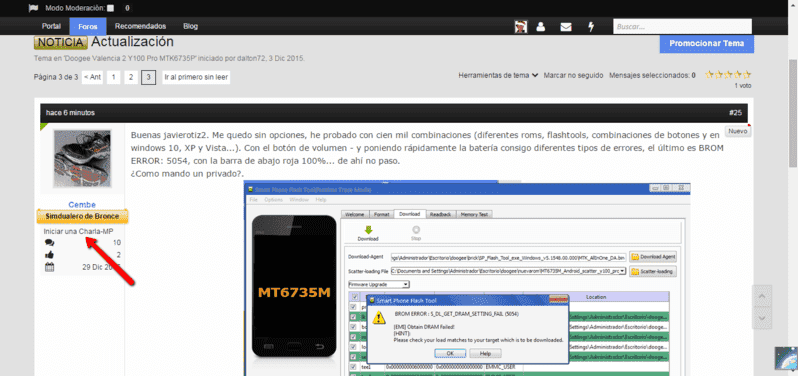
Task: Open the Foros tab
Action: point(88,26)
